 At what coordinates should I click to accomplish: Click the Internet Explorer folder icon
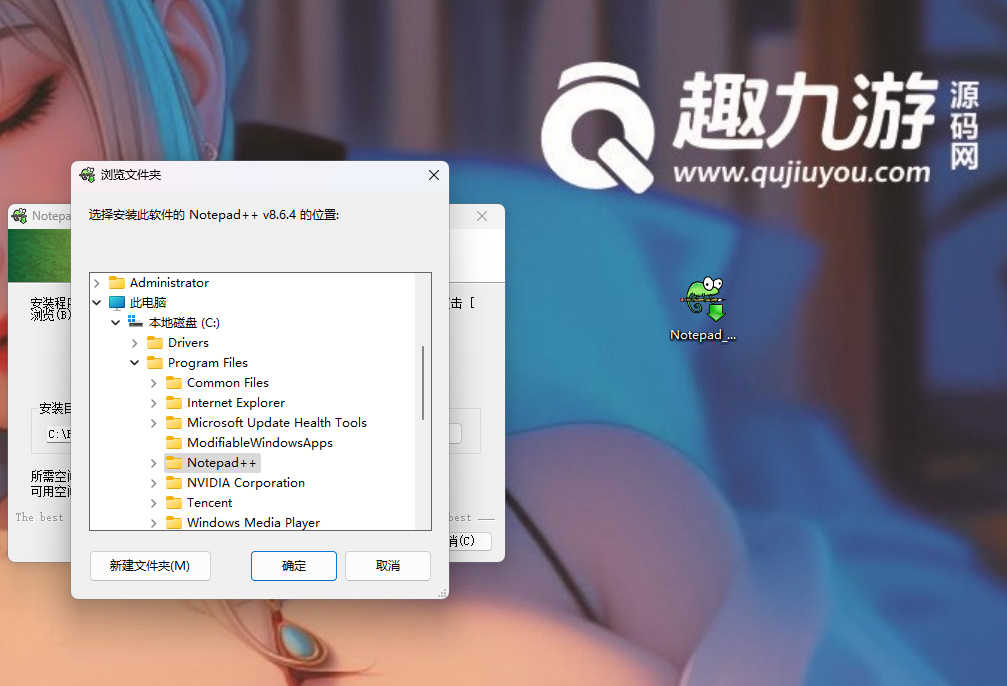click(x=174, y=403)
